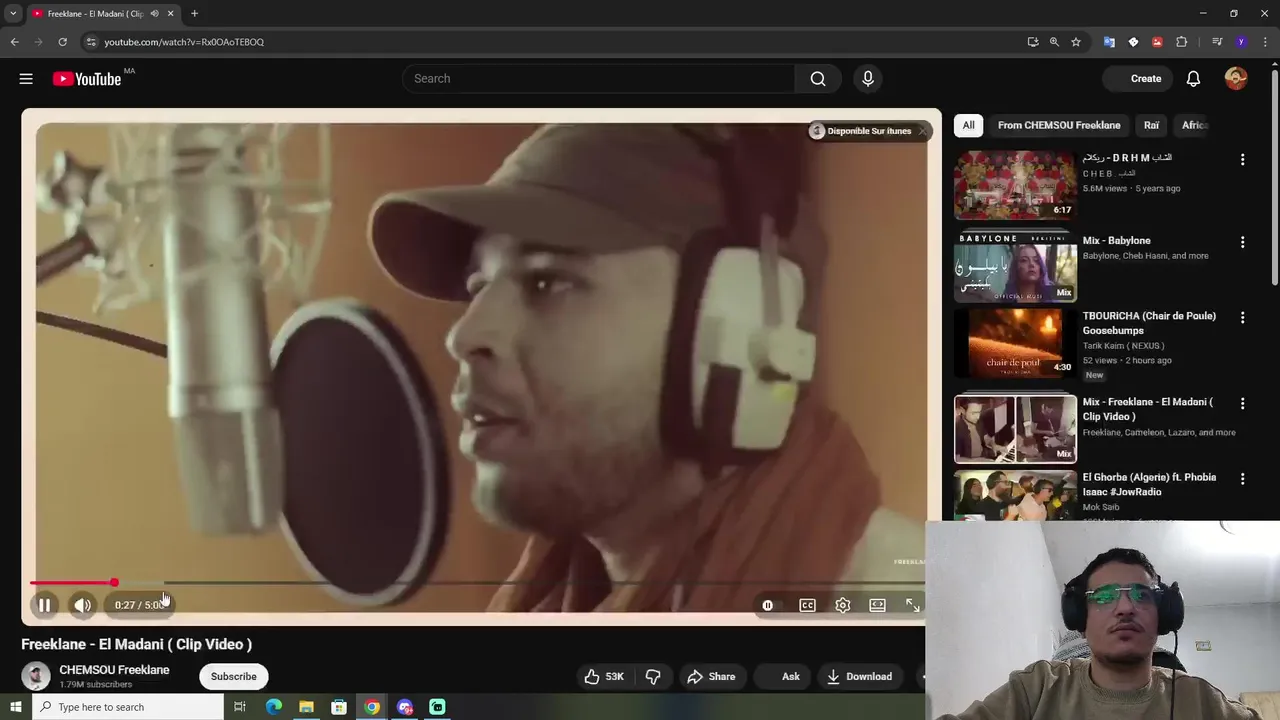Open the 'Mix - Freeklane - El Madani' title
Screen dimensions: 1280x720
coord(1148,409)
